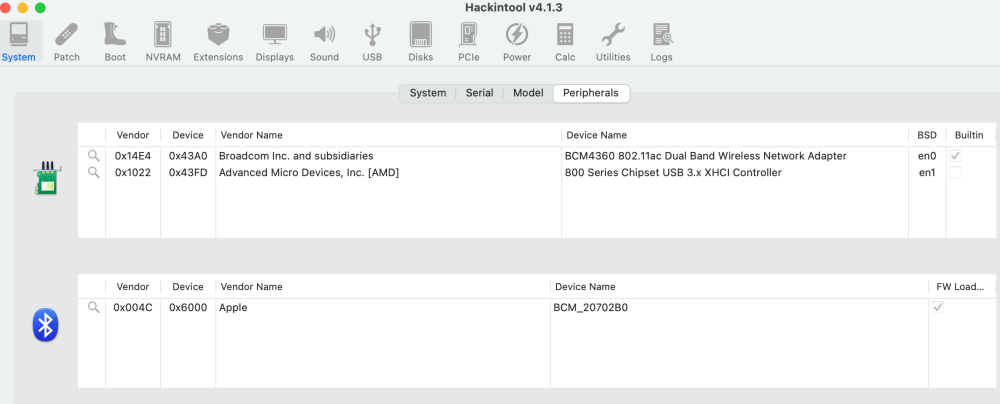Select vendor ID 0x004C cell

click(133, 307)
